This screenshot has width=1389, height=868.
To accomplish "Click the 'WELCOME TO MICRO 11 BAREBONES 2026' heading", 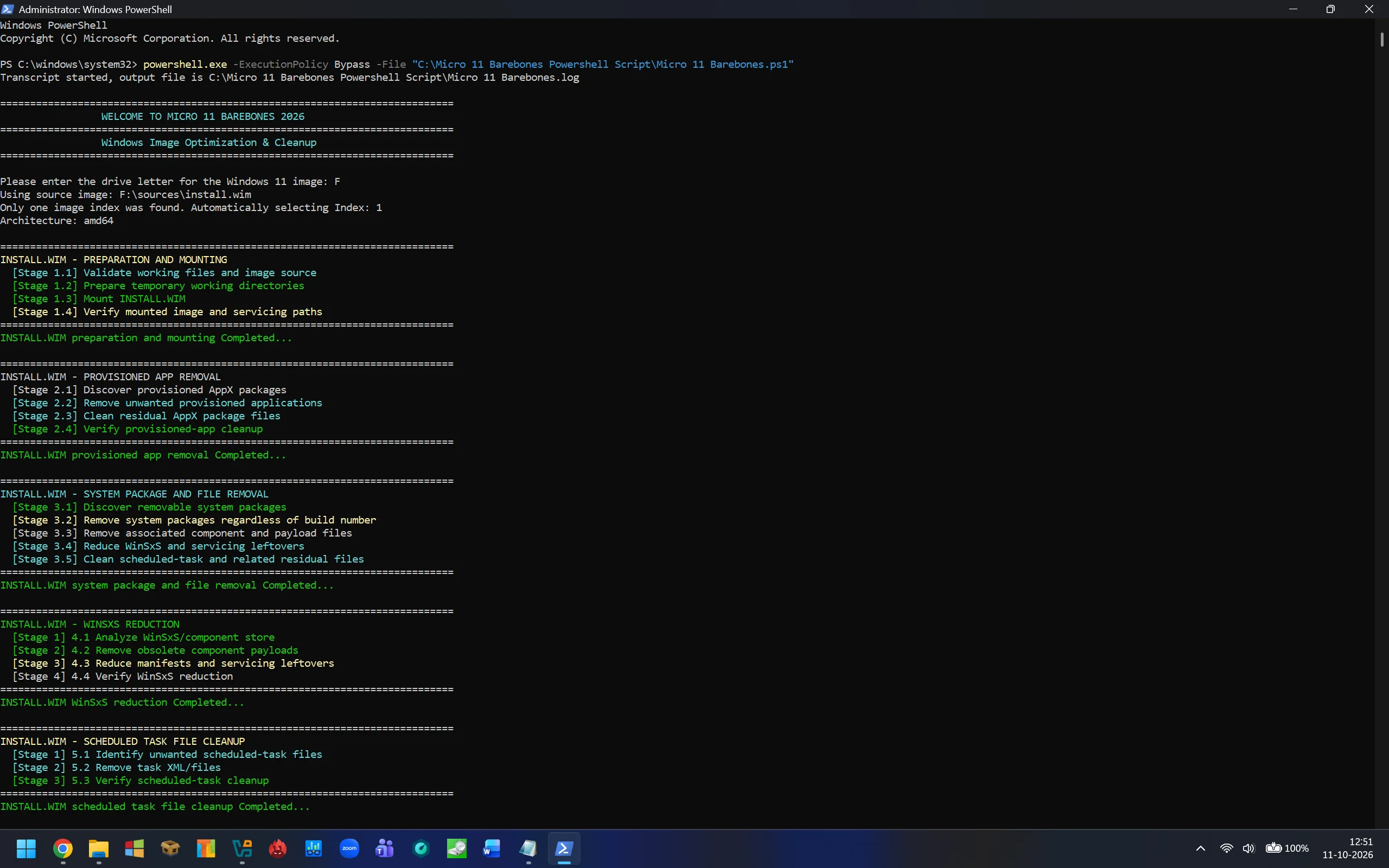I will coord(202,117).
